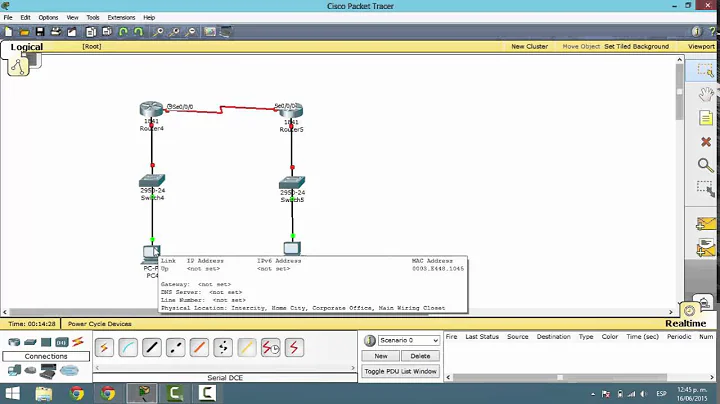720x404 pixels.
Task: Click Set Tiled Background
Action: click(636, 46)
